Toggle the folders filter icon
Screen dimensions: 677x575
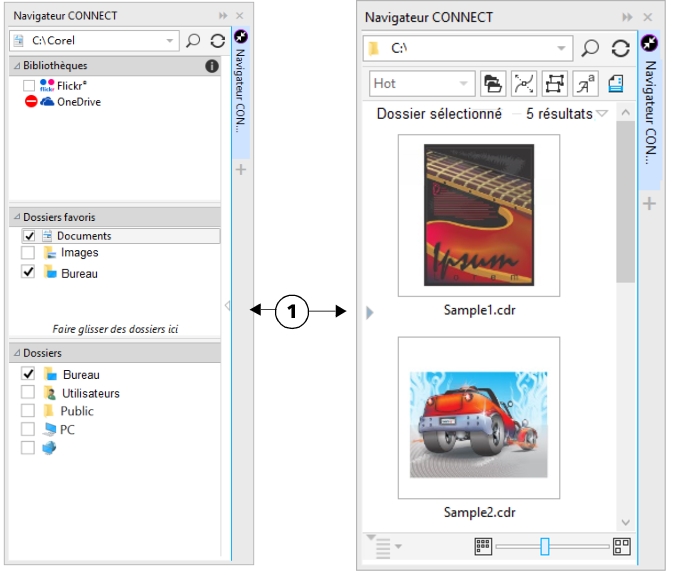coord(492,84)
